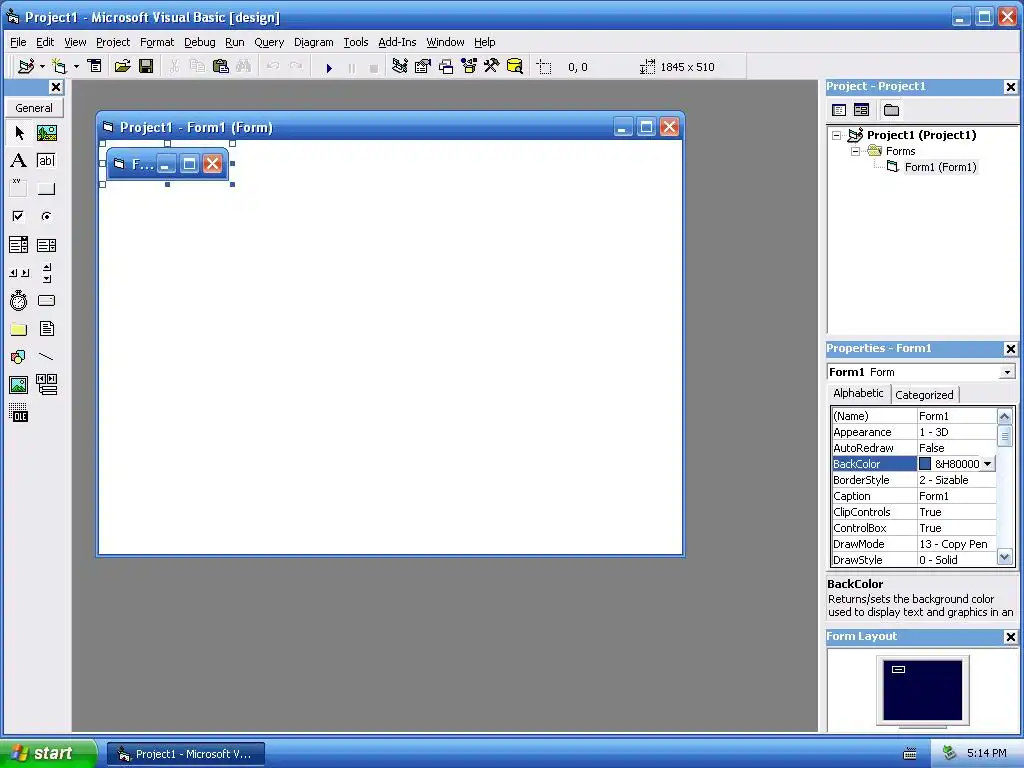
Task: Click the Paste toolbar icon
Action: click(221, 67)
